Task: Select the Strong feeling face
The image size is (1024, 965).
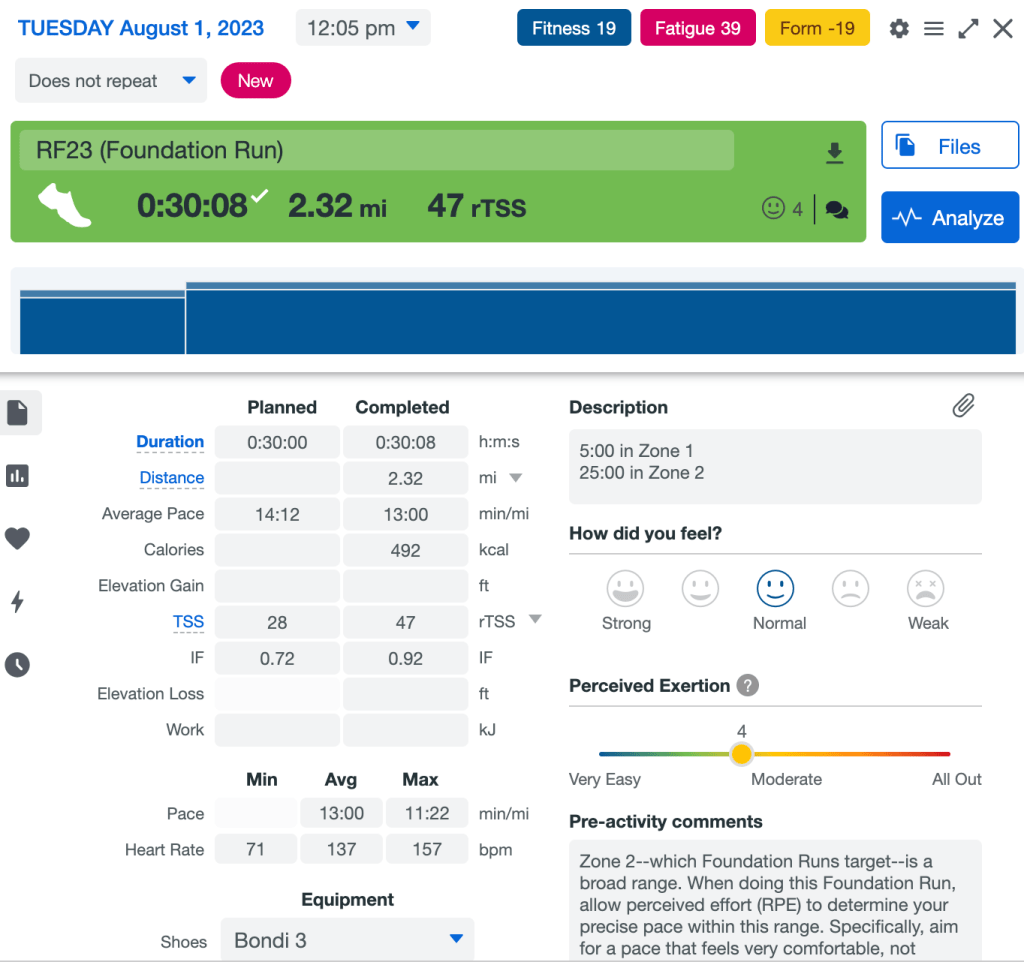Action: [626, 589]
